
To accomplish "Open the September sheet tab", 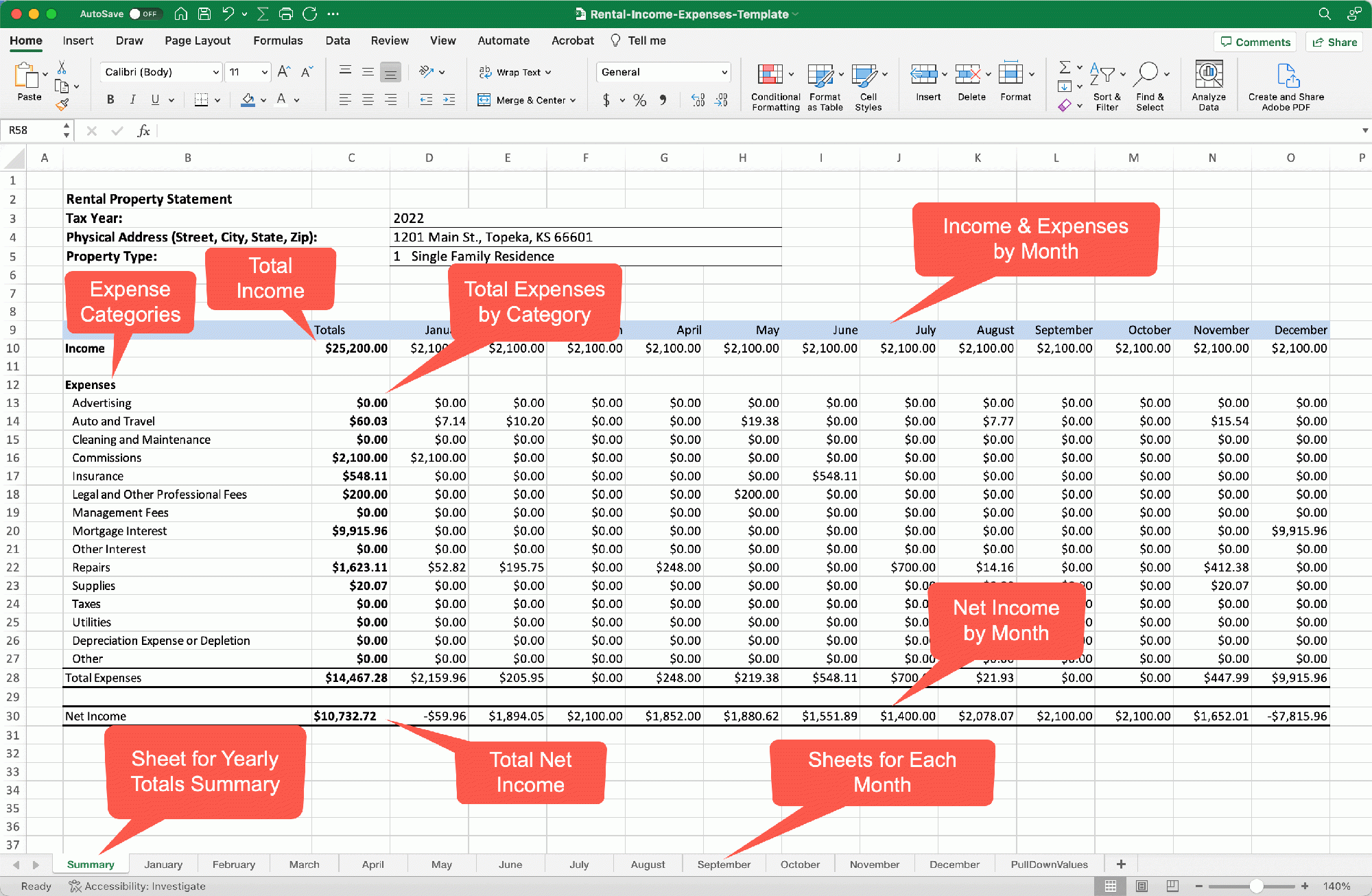I will click(724, 864).
